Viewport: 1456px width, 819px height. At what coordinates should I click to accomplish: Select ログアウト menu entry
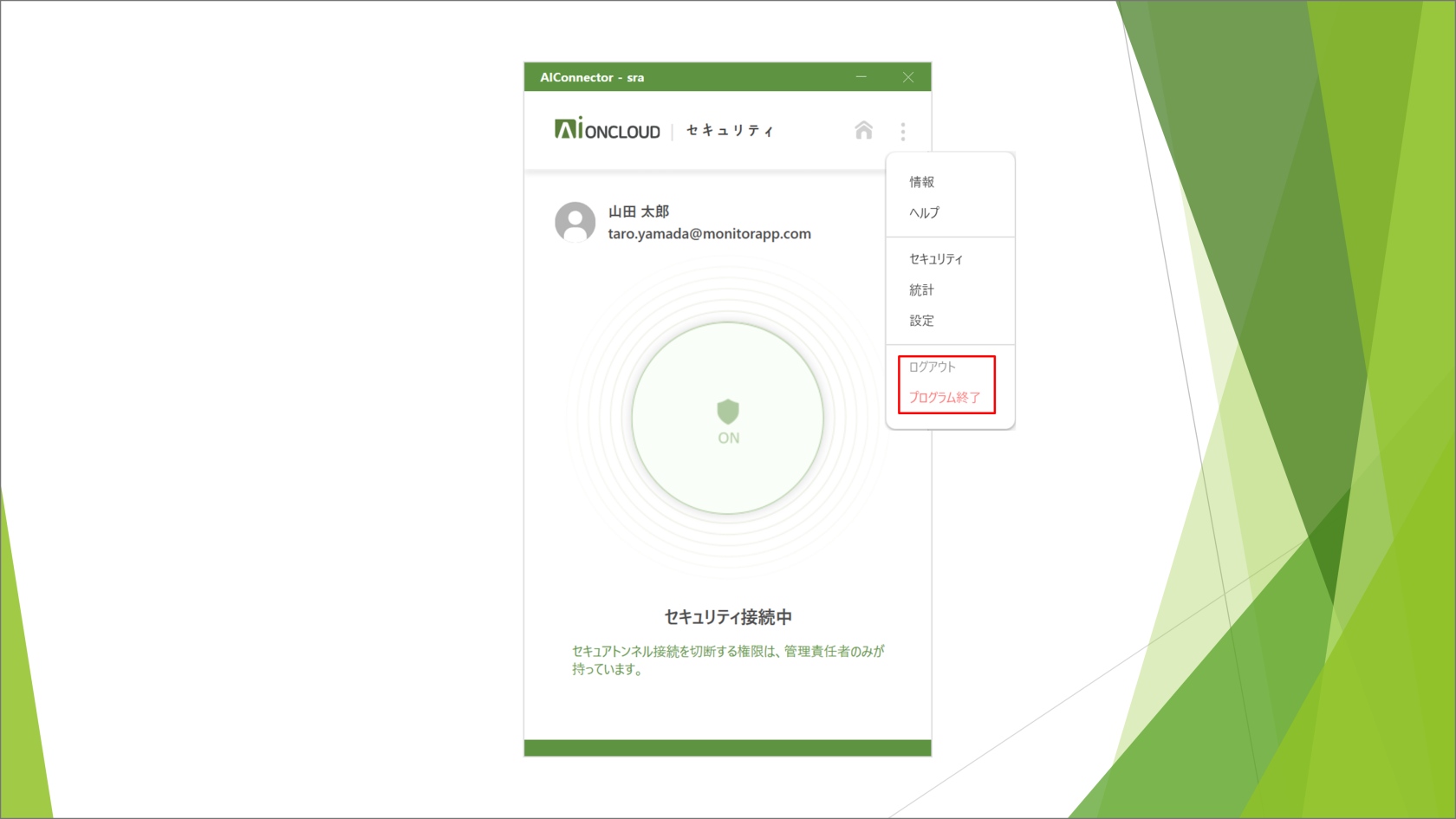point(933,367)
